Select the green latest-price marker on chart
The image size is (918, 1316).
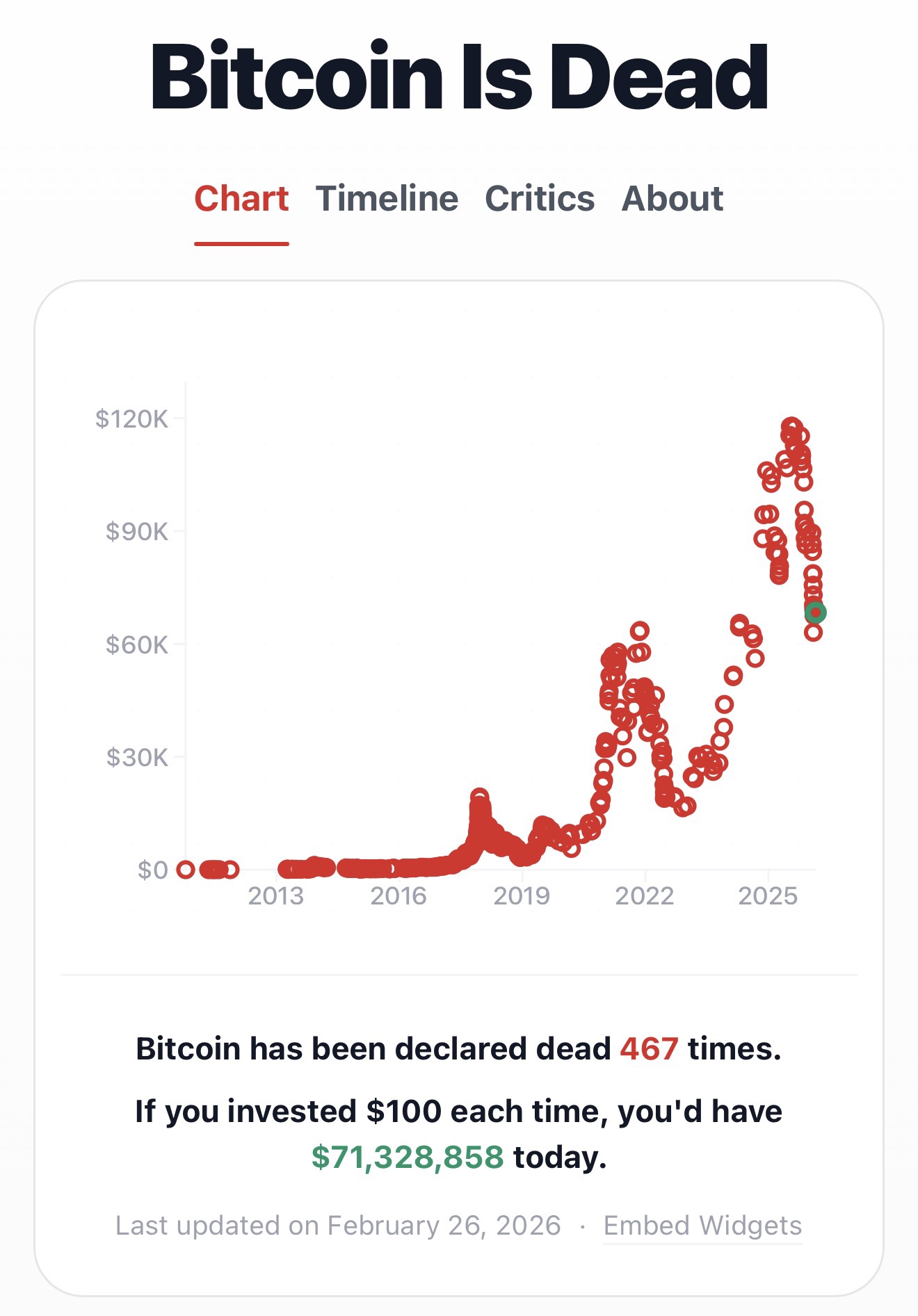coord(816,612)
